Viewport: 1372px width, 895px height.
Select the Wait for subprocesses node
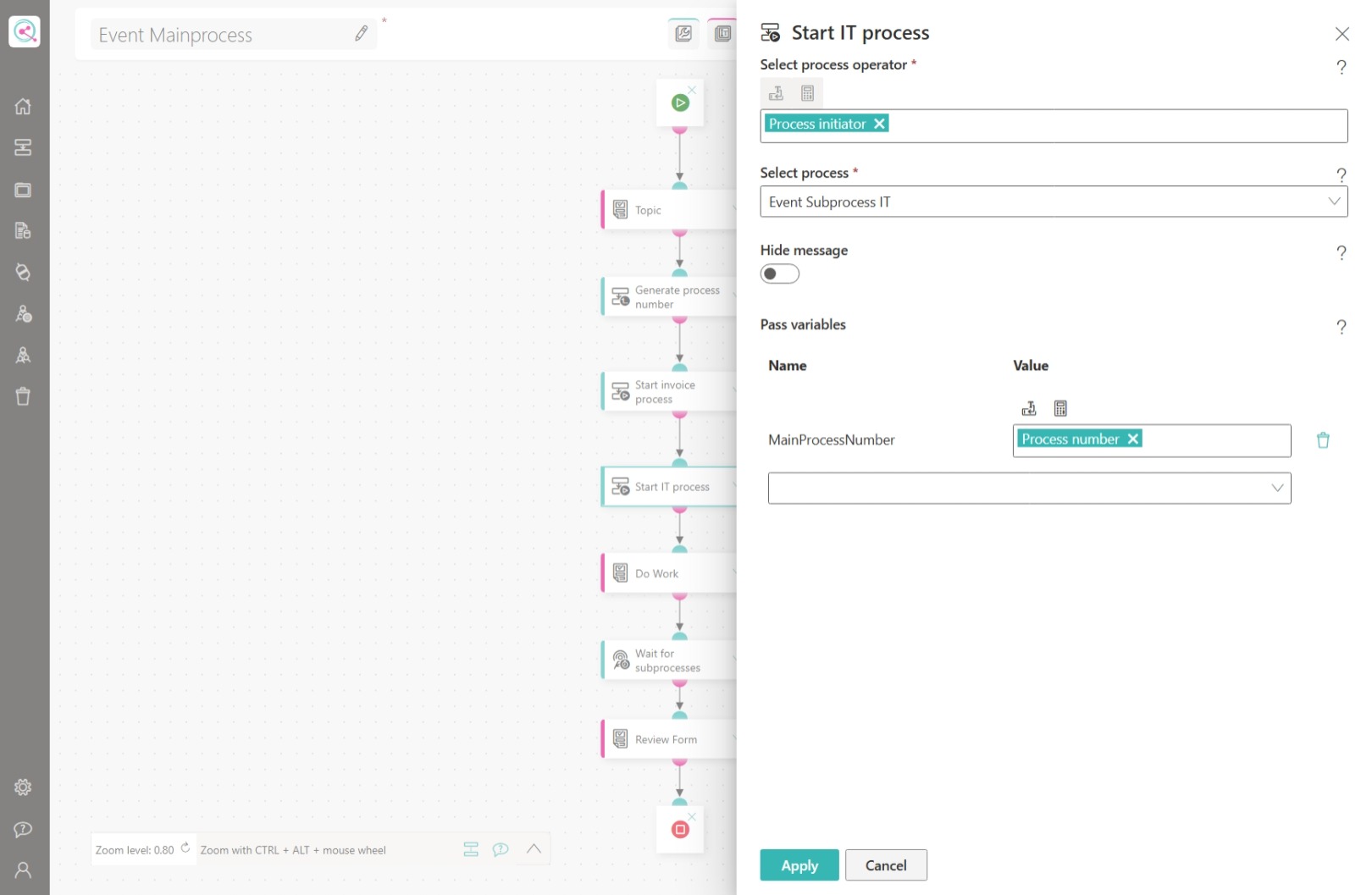tap(669, 660)
